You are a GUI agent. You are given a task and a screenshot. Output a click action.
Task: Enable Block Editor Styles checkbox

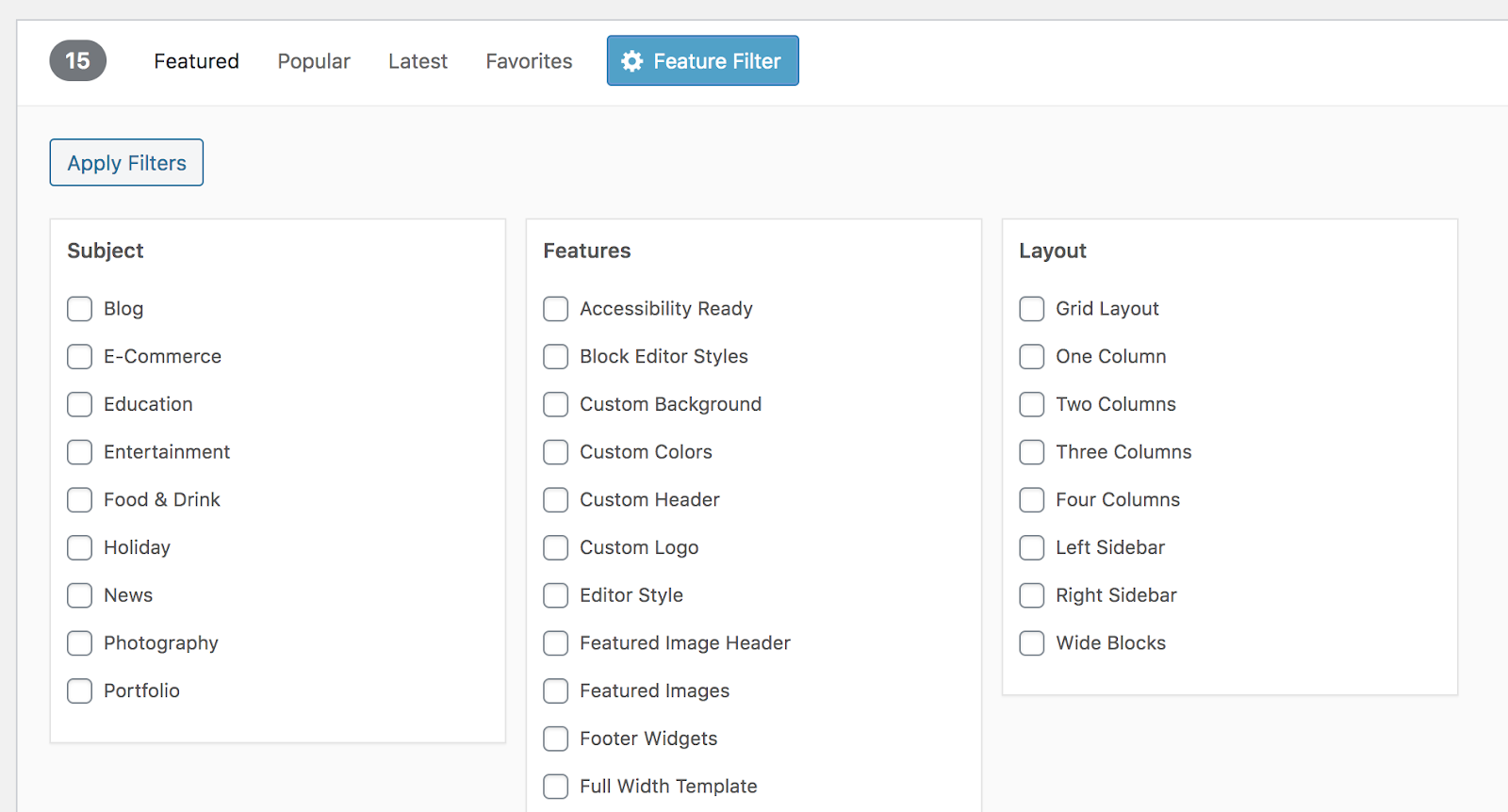556,357
